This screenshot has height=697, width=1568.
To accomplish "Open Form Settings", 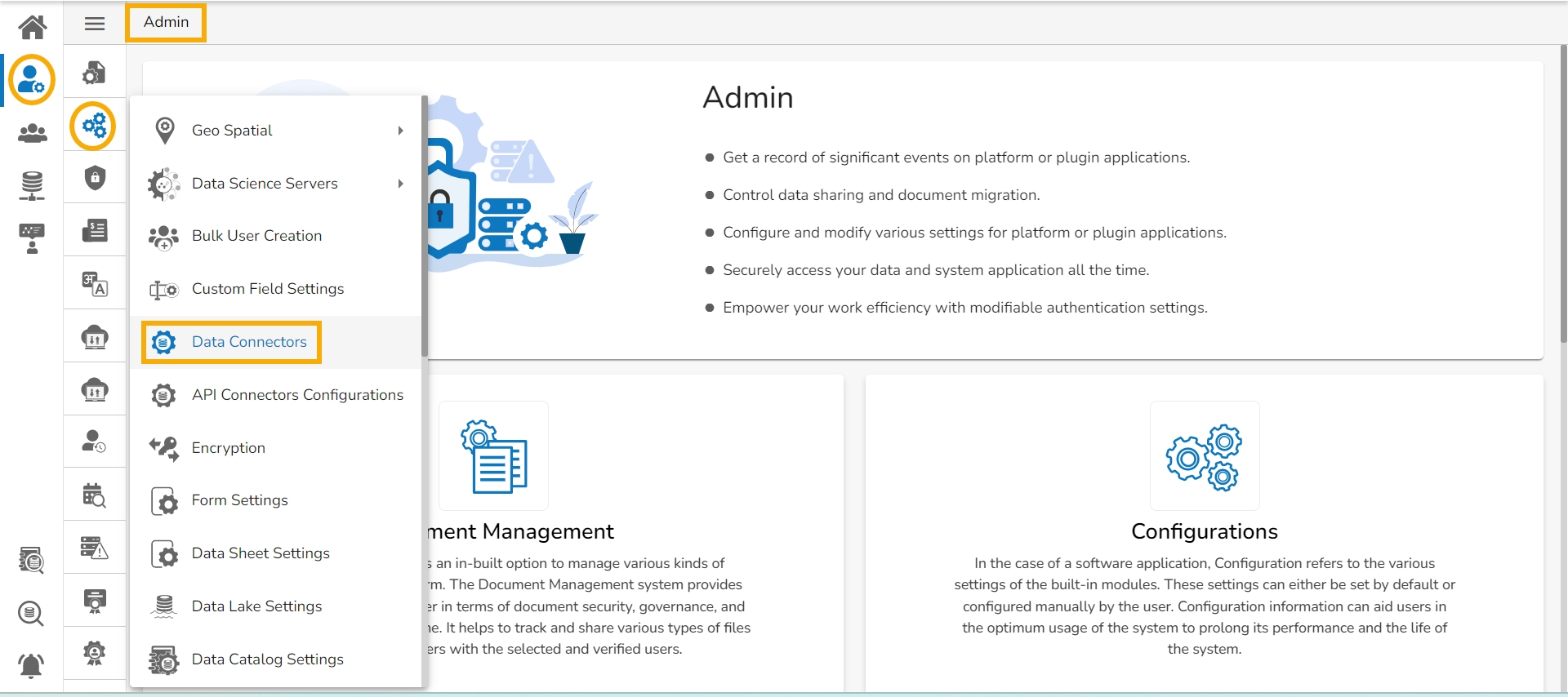I will coord(276,500).
